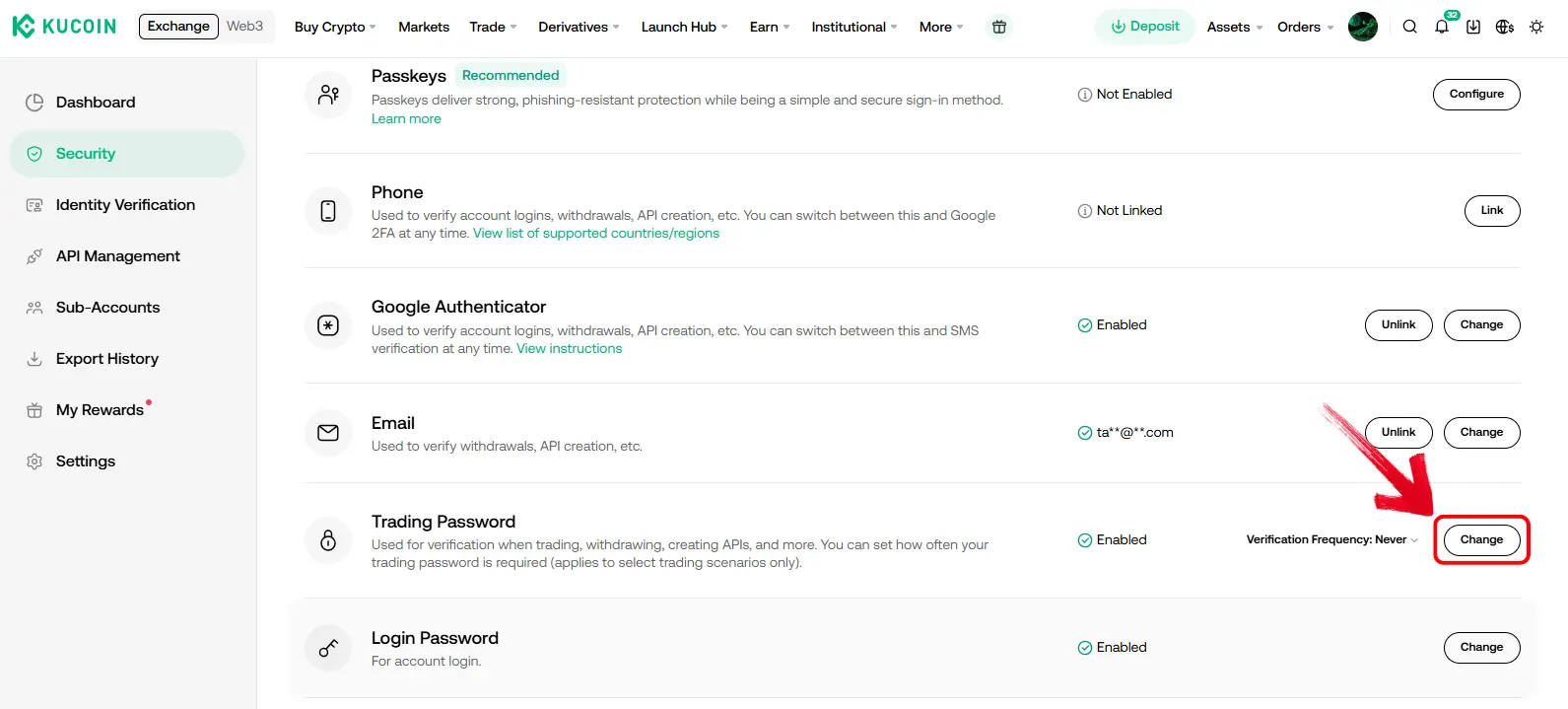Select the Exchange mode toggle
The width and height of the screenshot is (1568, 709).
coord(178,26)
